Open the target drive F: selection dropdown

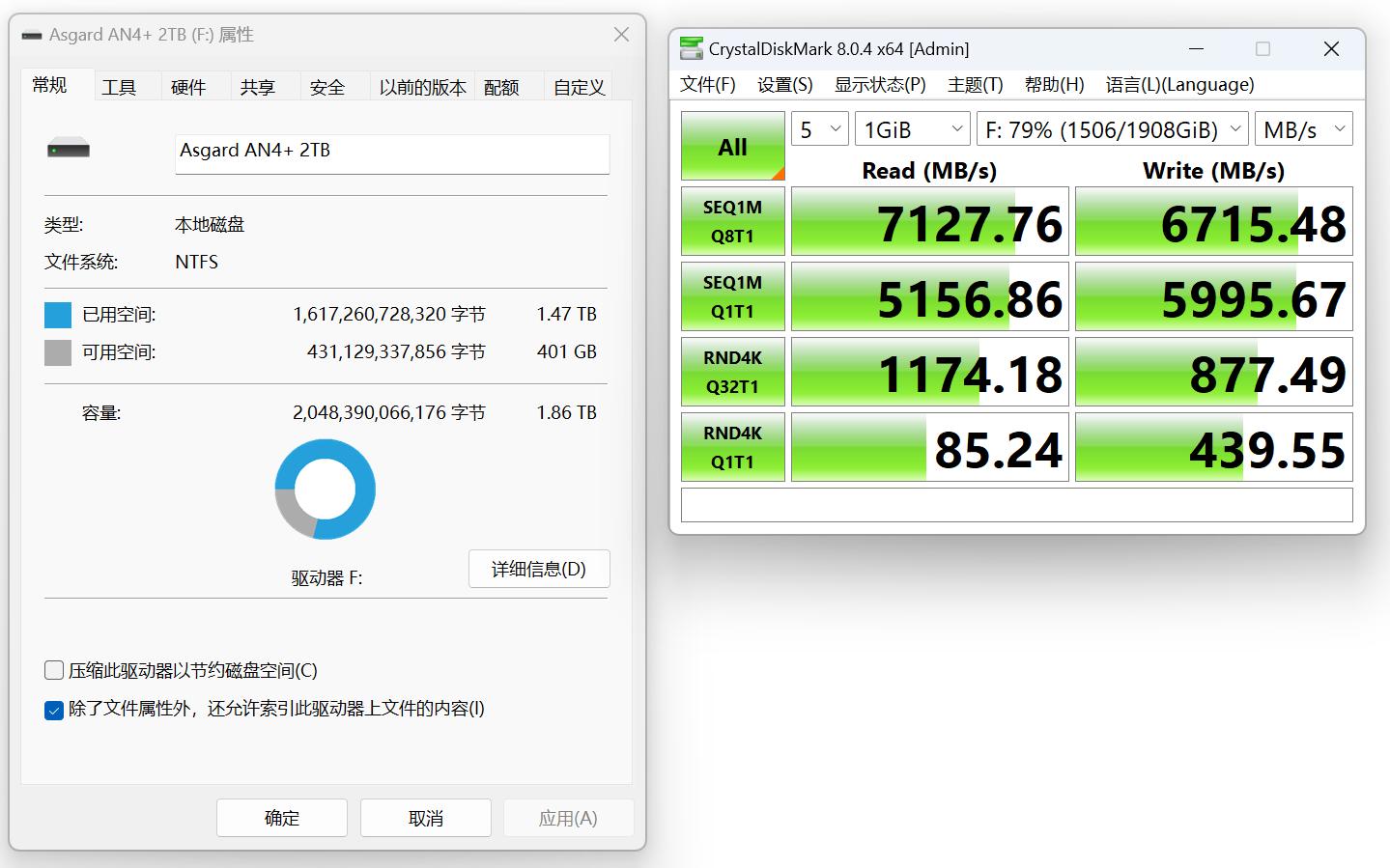point(1112,128)
